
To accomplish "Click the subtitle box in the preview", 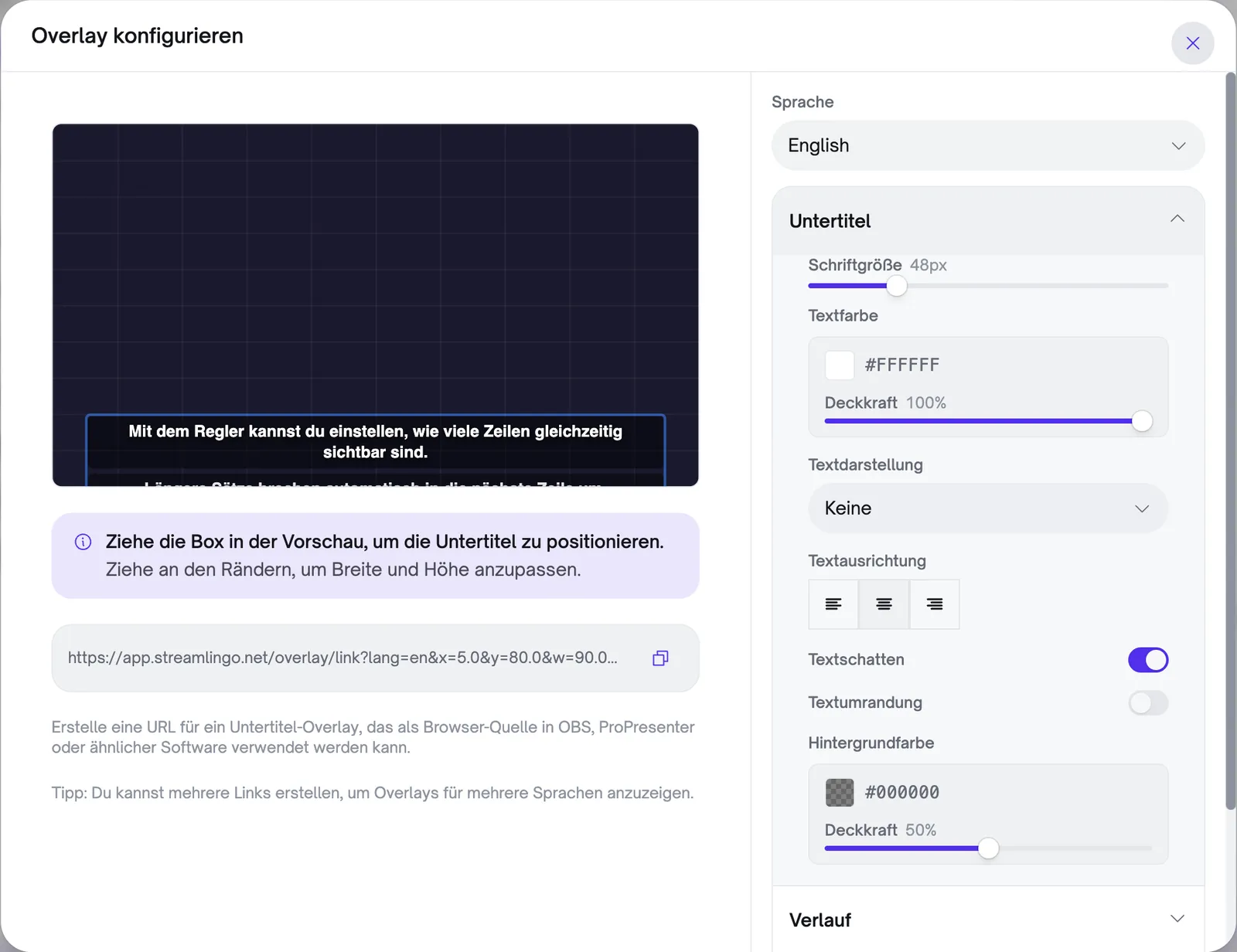I will 375,450.
